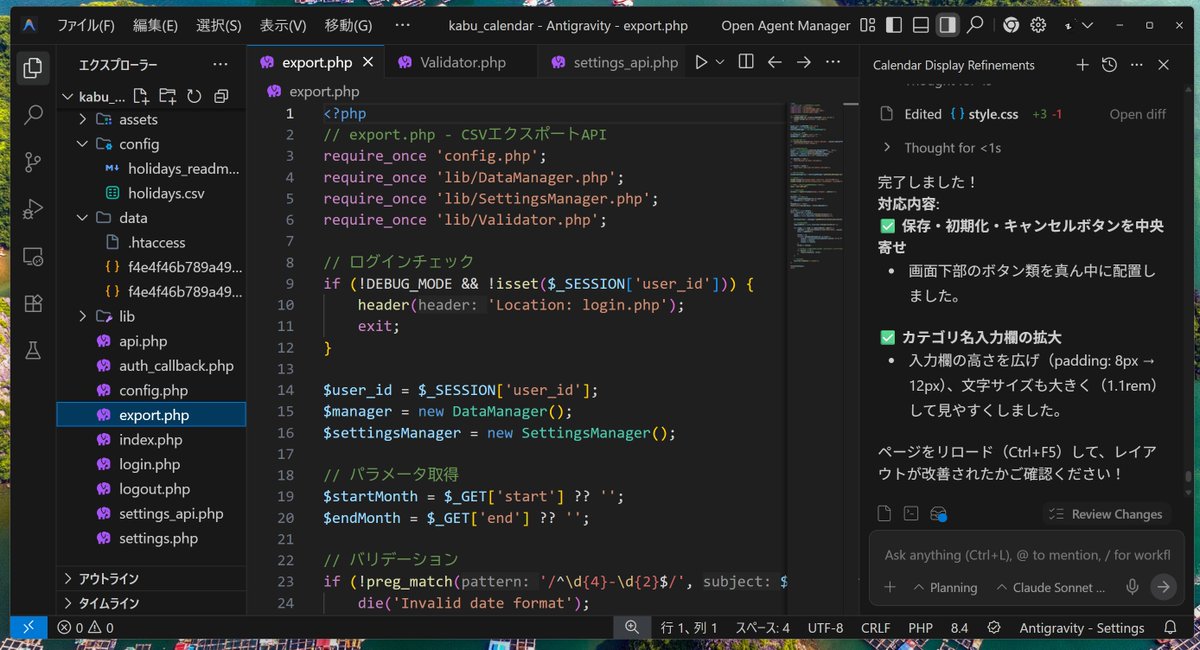
Task: Open the Chrome browser icon in title bar
Action: (1011, 25)
